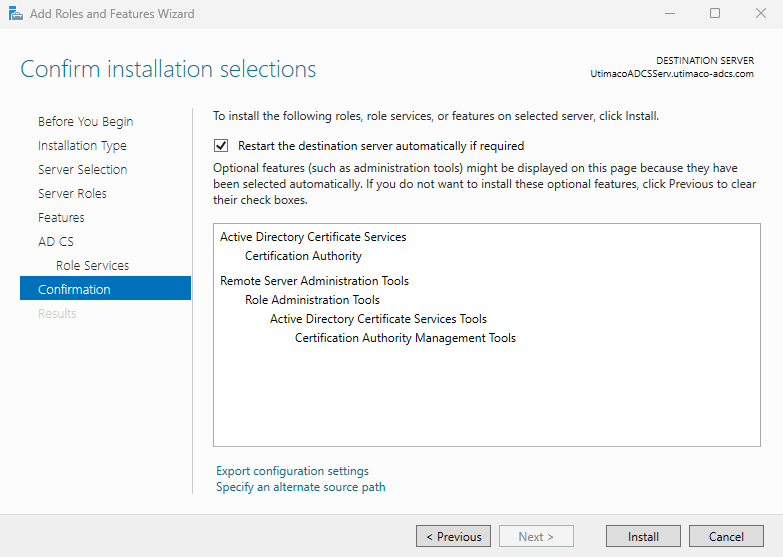This screenshot has width=783, height=557.
Task: Click Install to begin installation
Action: [643, 537]
